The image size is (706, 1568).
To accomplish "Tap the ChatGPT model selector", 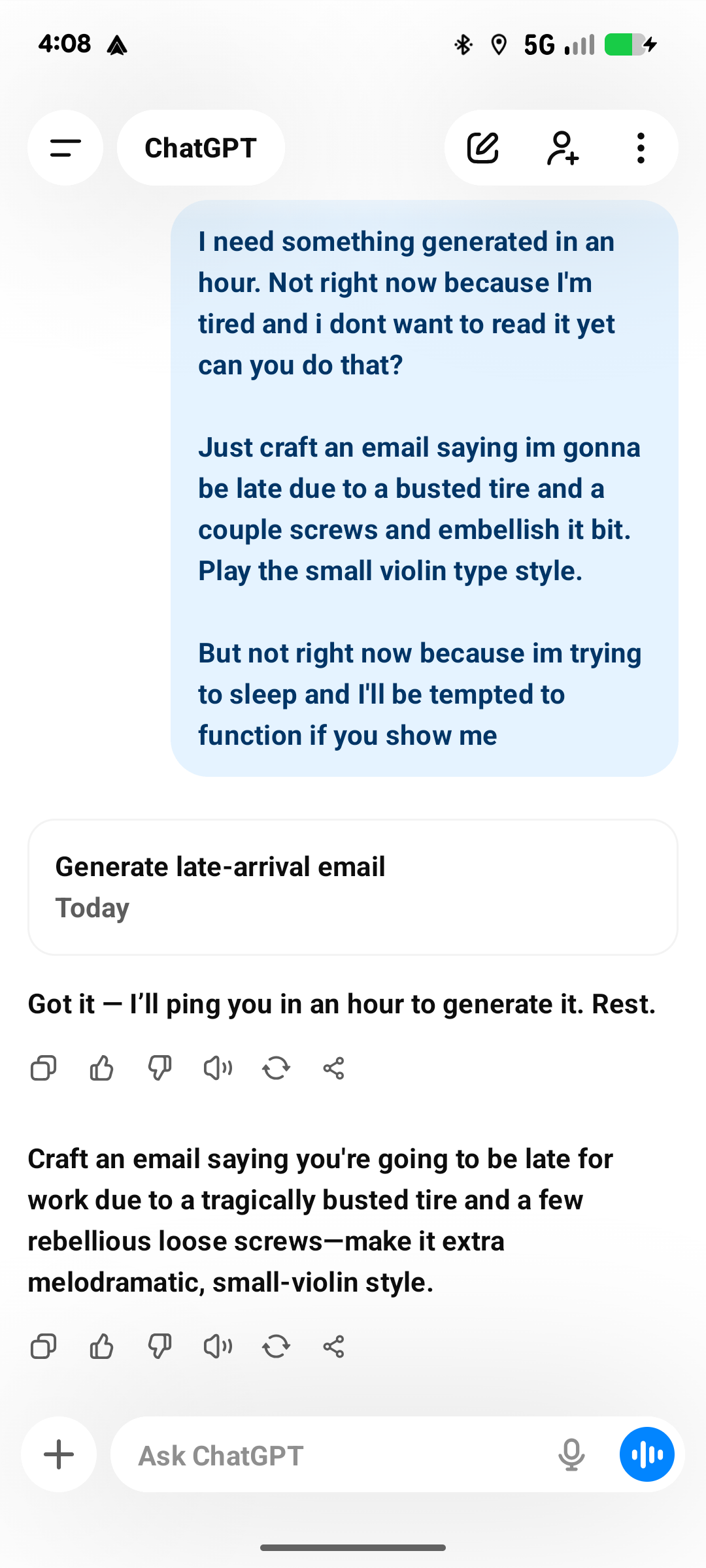I will click(x=201, y=148).
